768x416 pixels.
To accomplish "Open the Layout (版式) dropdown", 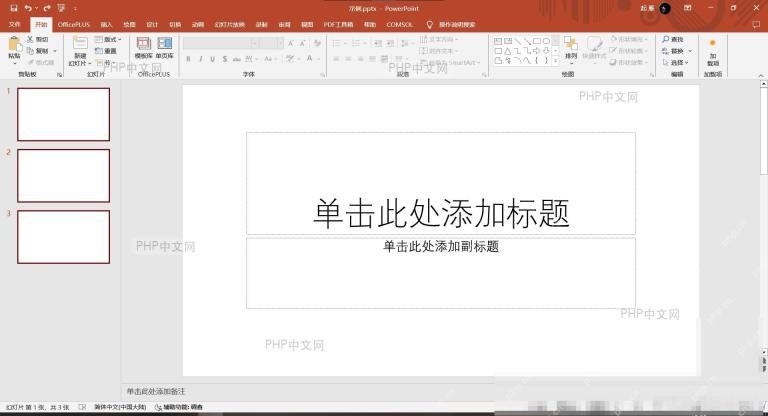I will coord(108,39).
